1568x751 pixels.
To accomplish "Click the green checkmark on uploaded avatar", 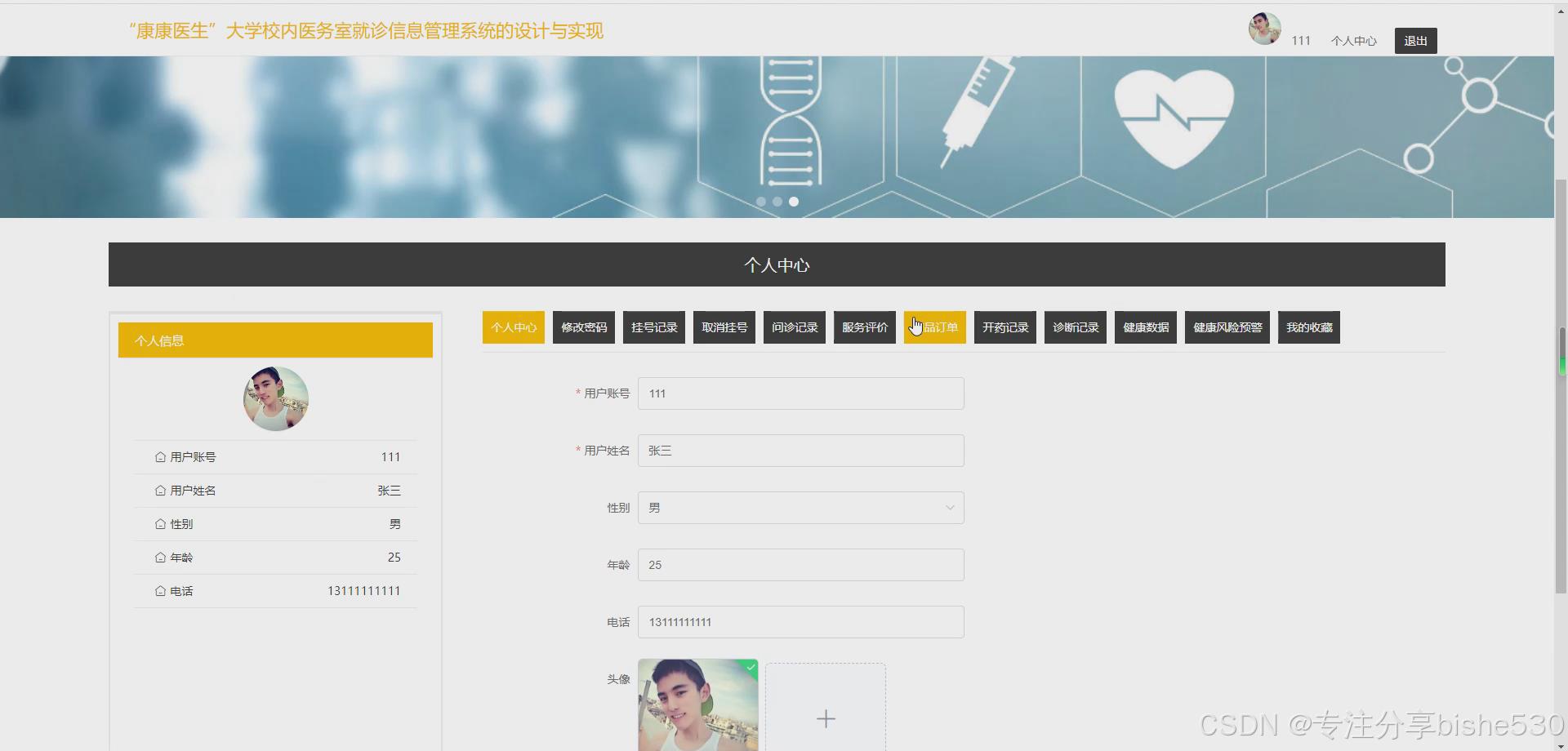I will point(751,668).
